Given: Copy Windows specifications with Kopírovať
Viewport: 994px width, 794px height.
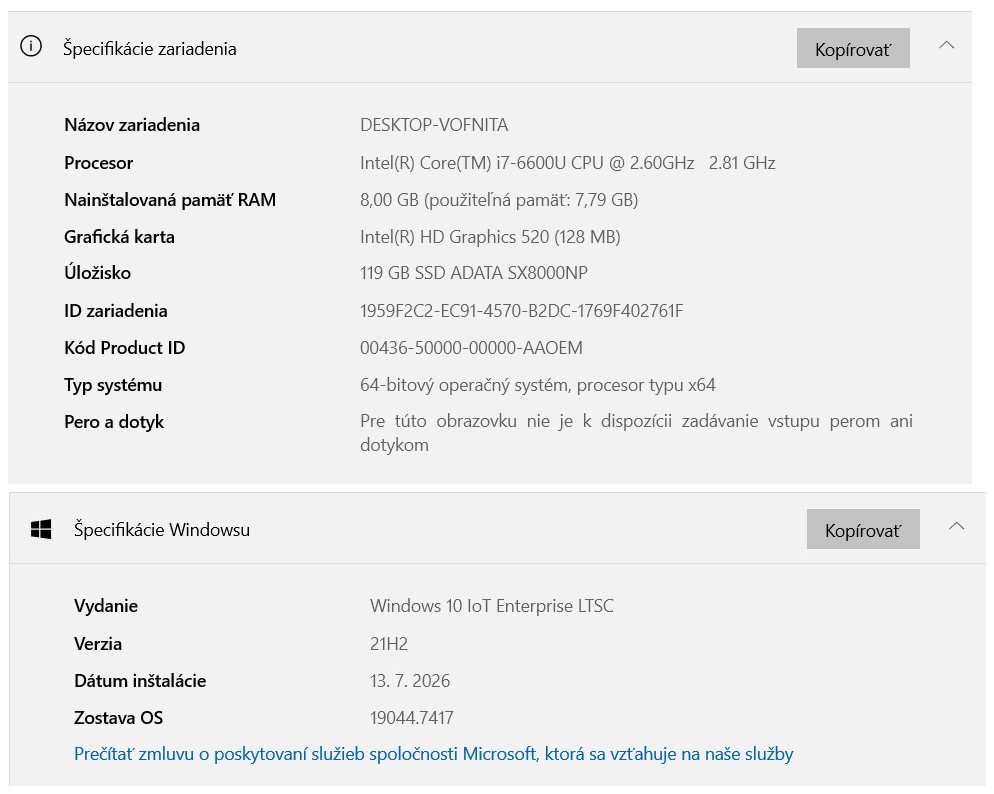Looking at the screenshot, I should 863,529.
